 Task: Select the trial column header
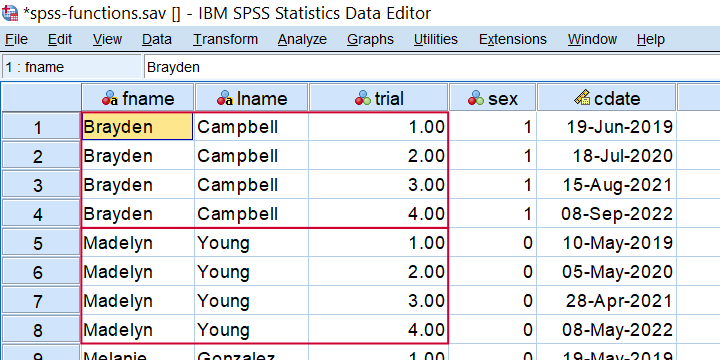378,97
